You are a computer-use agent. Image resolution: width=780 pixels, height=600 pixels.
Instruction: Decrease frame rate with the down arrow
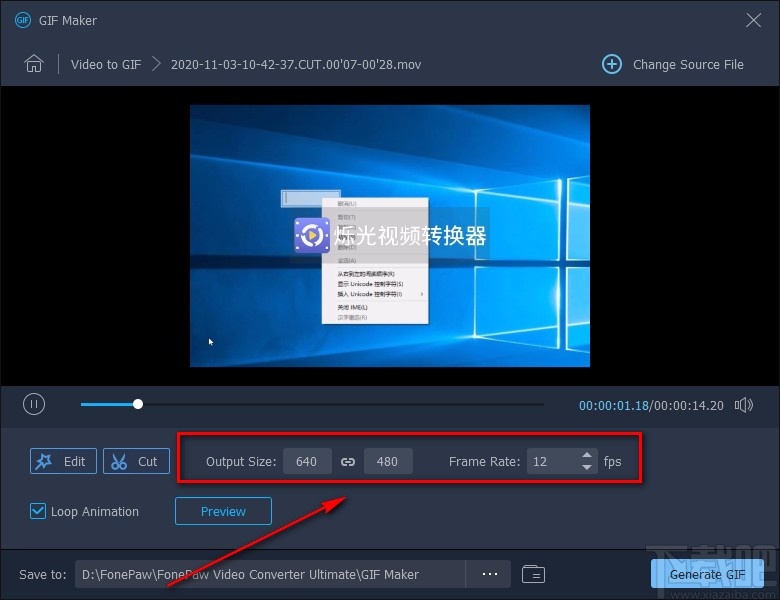587,467
